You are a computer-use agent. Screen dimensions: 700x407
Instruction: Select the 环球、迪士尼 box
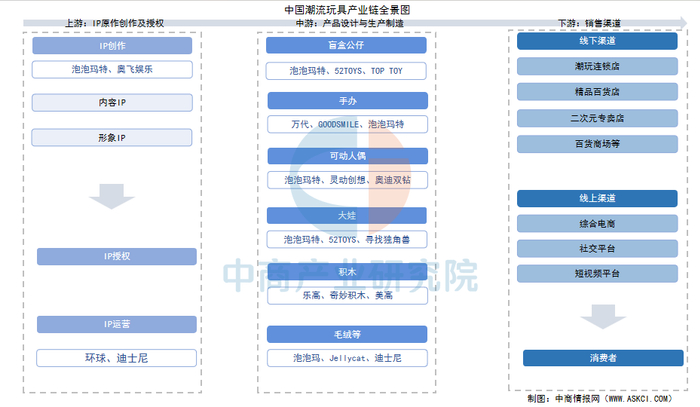(117, 358)
